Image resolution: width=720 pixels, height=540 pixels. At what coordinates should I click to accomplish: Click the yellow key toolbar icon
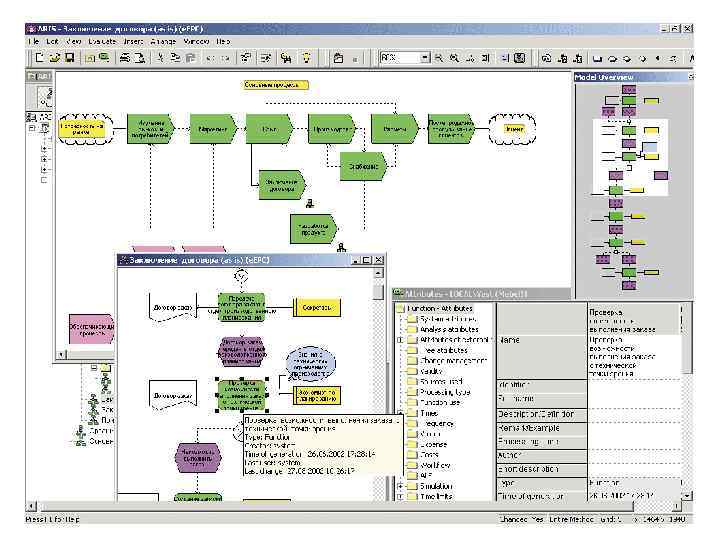coord(286,57)
